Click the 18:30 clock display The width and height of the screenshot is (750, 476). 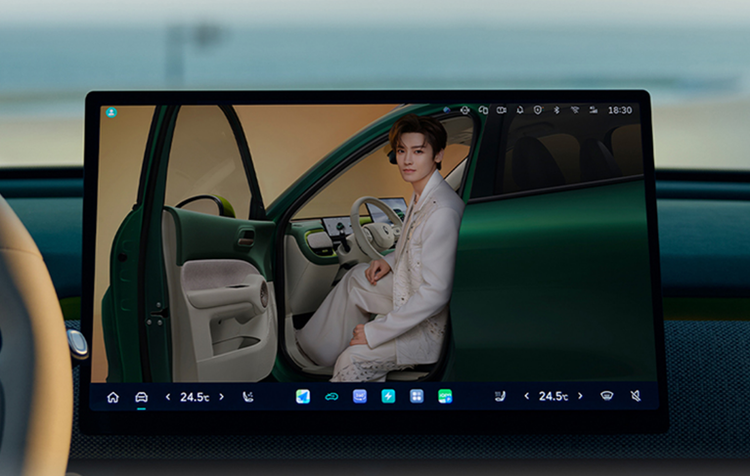pos(620,110)
